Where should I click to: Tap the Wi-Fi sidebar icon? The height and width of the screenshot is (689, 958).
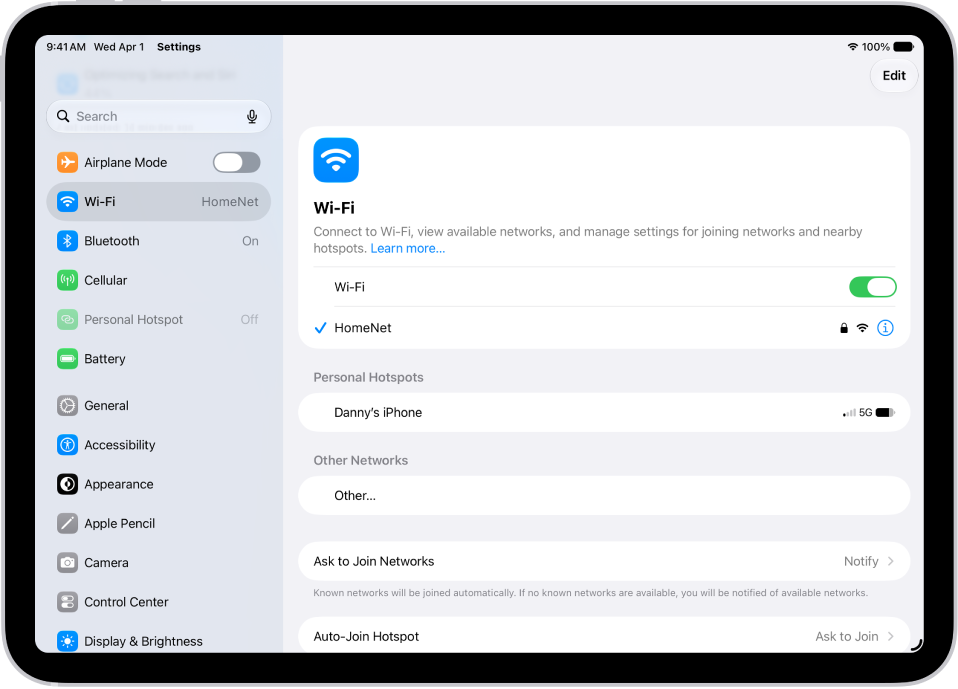point(67,202)
